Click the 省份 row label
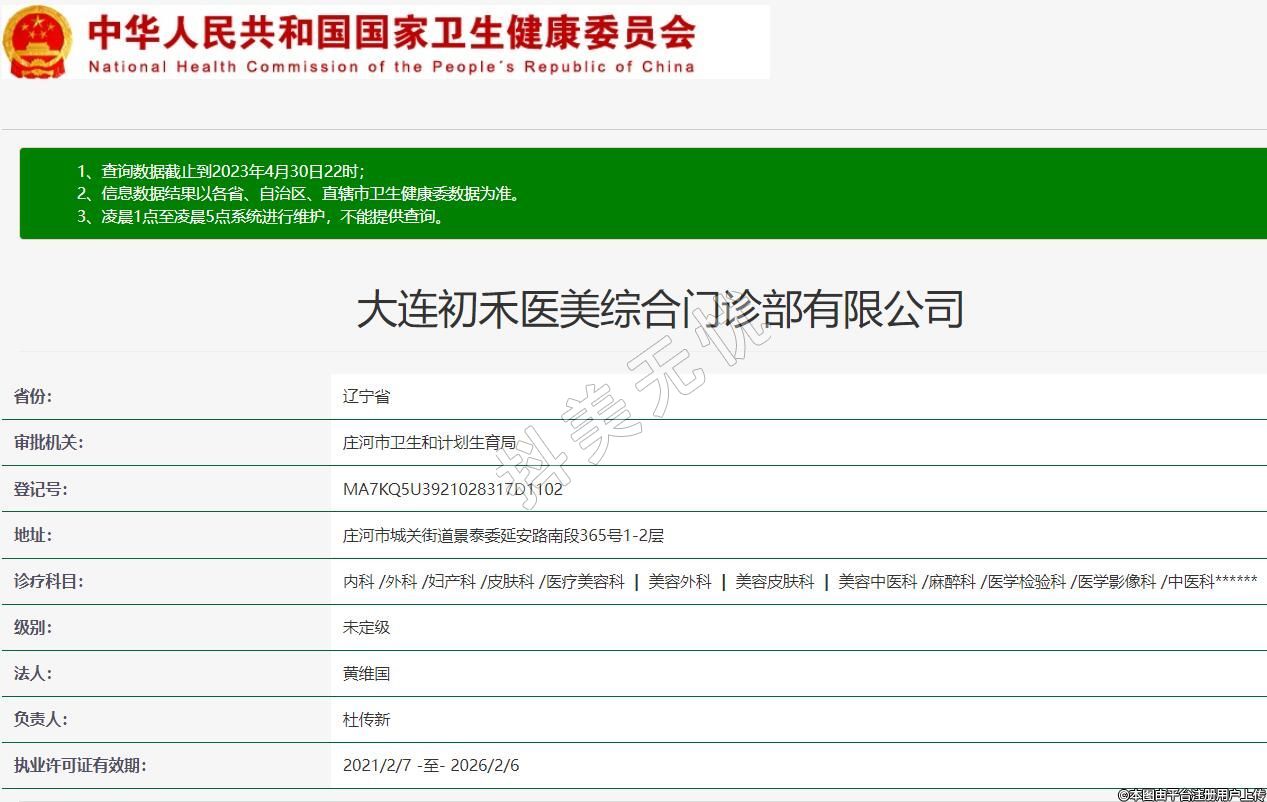This screenshot has width=1267, height=802. [x=33, y=396]
